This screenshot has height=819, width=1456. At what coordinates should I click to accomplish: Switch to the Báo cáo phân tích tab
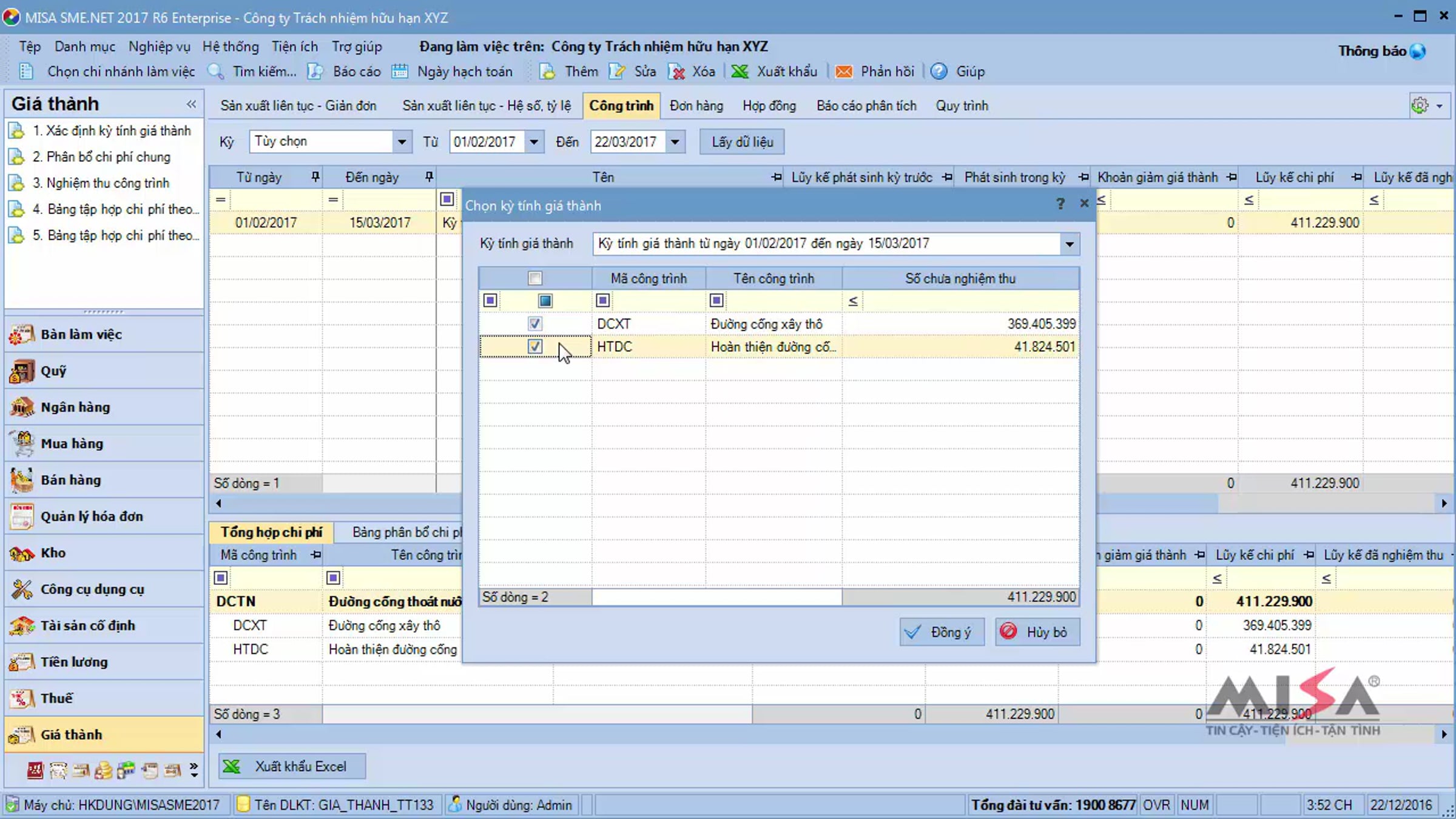[866, 106]
